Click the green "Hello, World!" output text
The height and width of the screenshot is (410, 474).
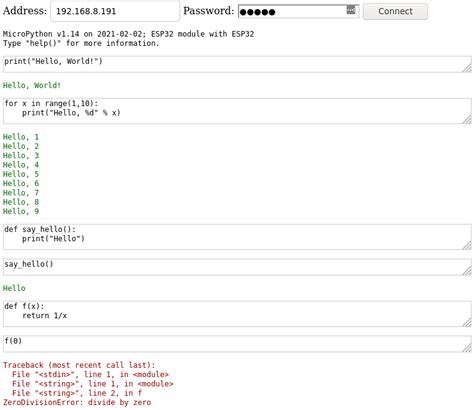click(x=32, y=85)
